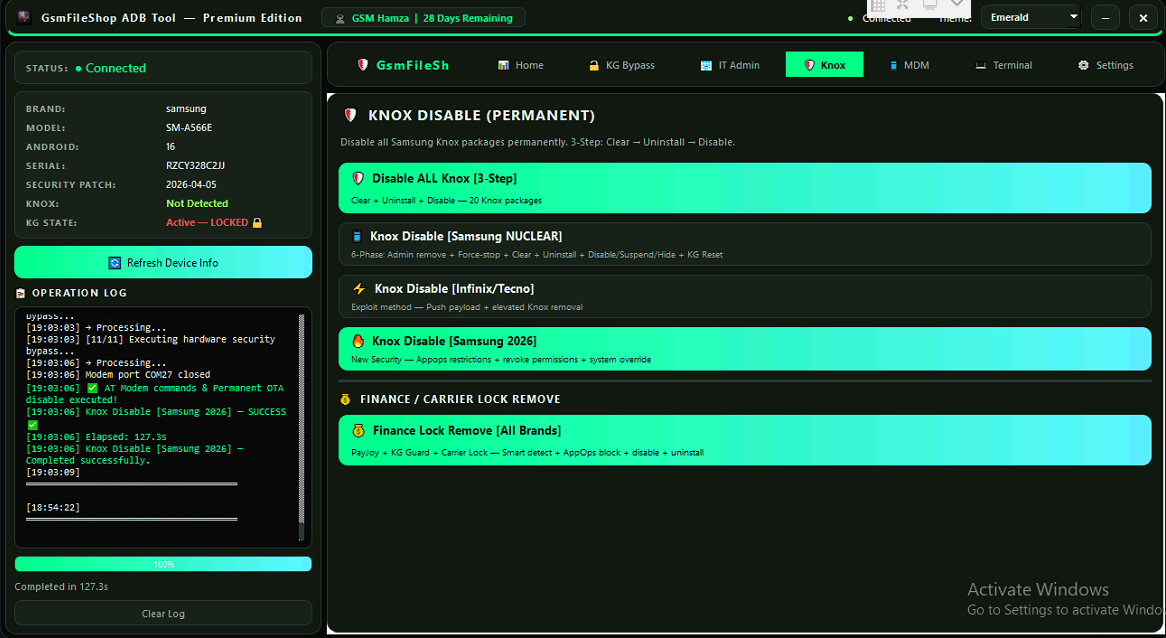Switch to the KG Bypass tab
Screen dimensions: 1166x638
pyautogui.click(x=622, y=65)
